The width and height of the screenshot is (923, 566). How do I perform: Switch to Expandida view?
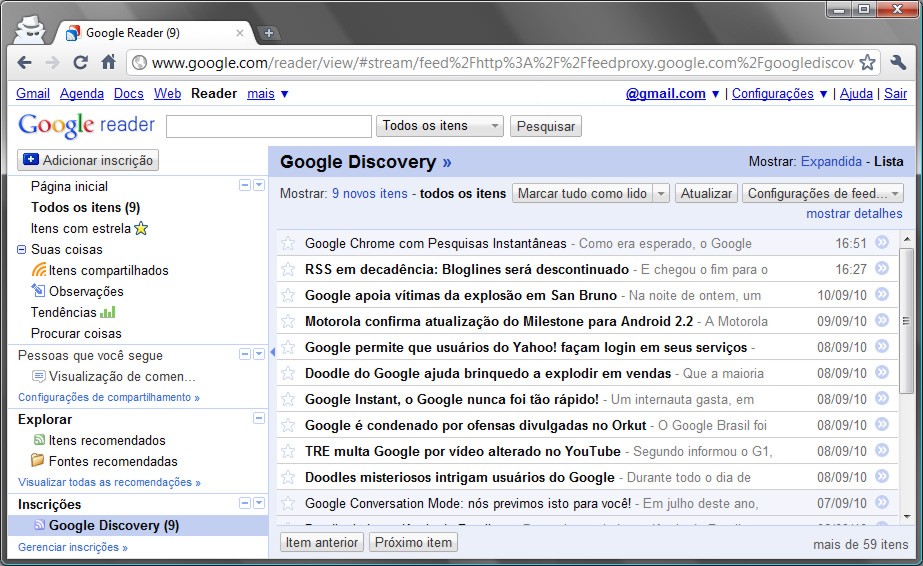tap(831, 161)
